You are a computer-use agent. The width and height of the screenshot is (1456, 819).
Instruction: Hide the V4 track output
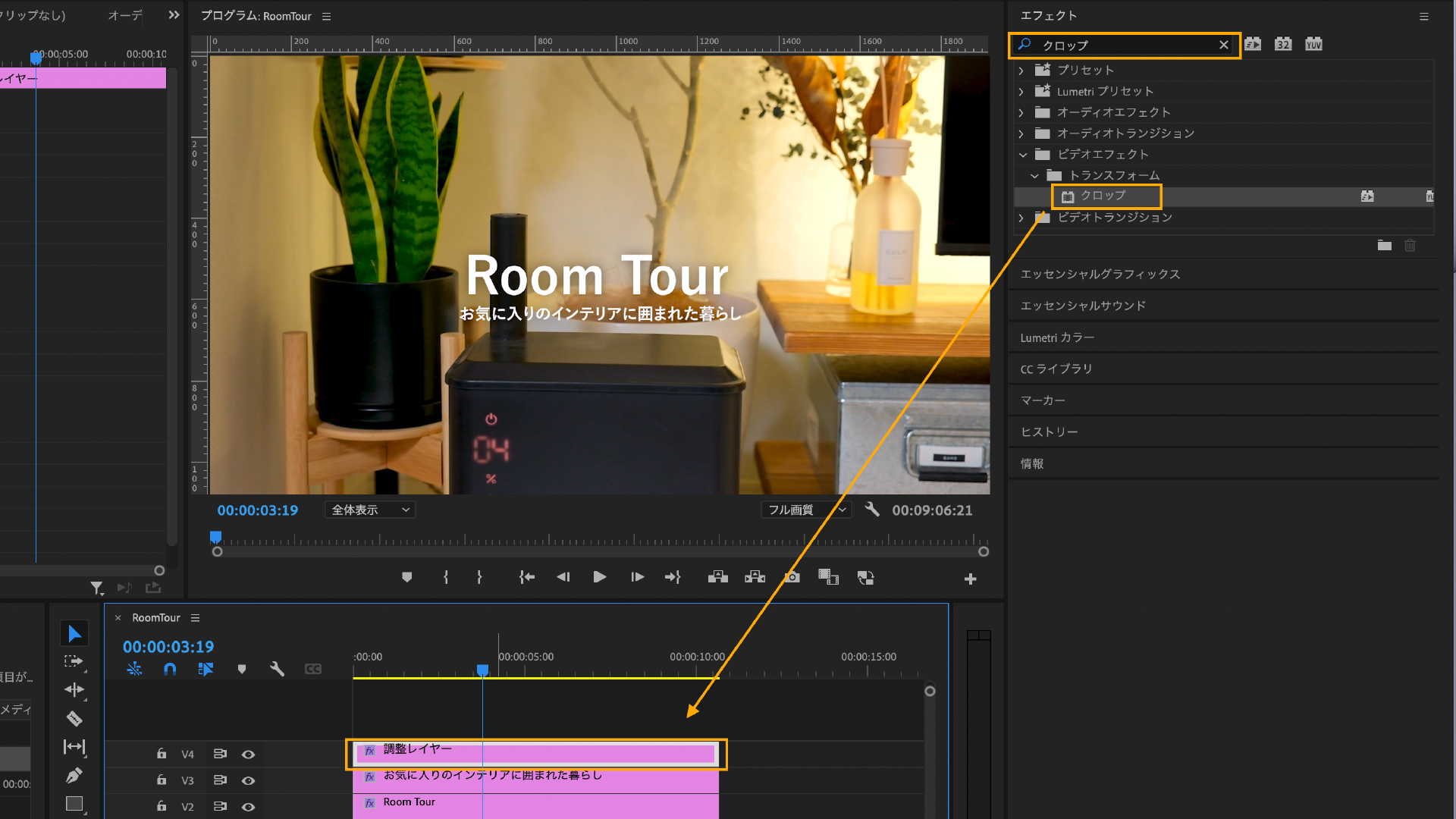tap(248, 754)
